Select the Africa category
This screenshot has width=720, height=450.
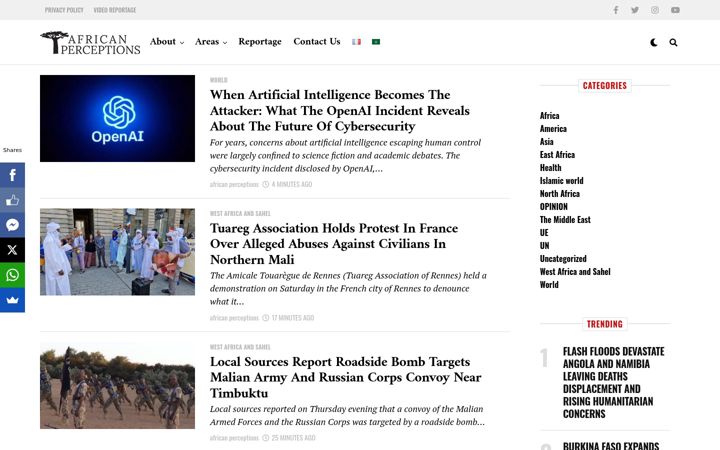tap(550, 116)
